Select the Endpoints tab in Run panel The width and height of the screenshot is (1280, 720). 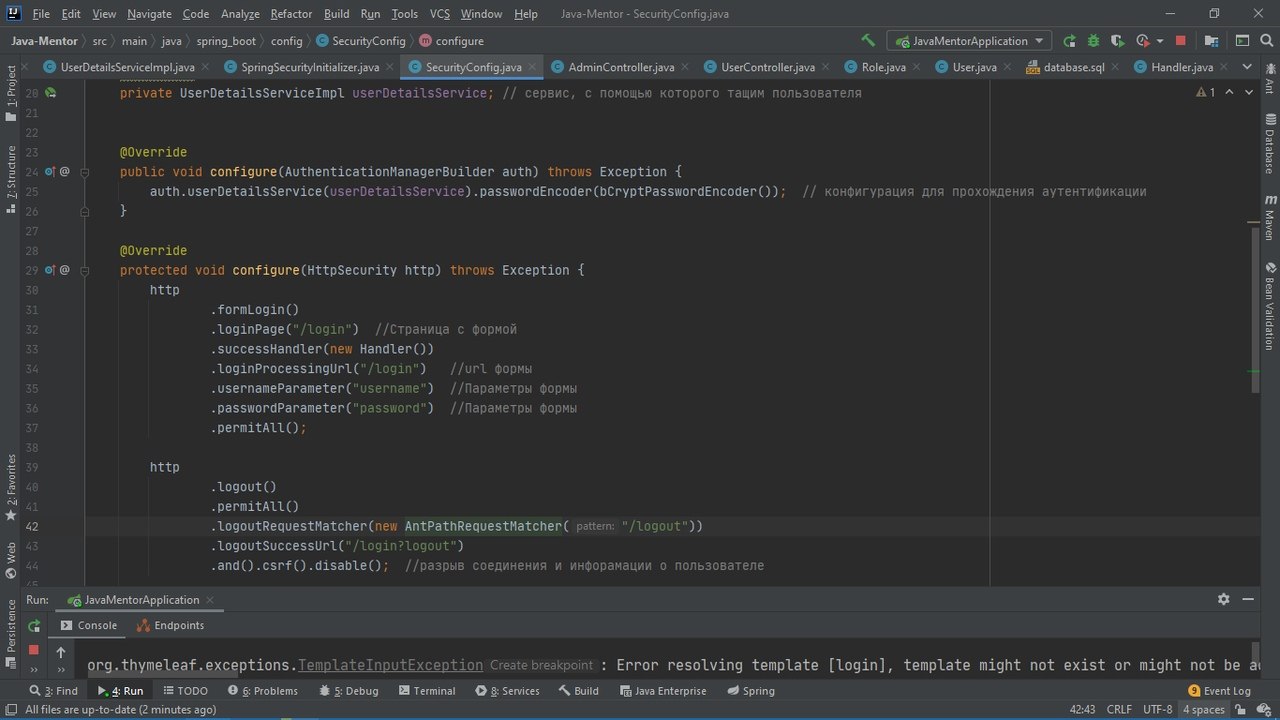click(170, 625)
